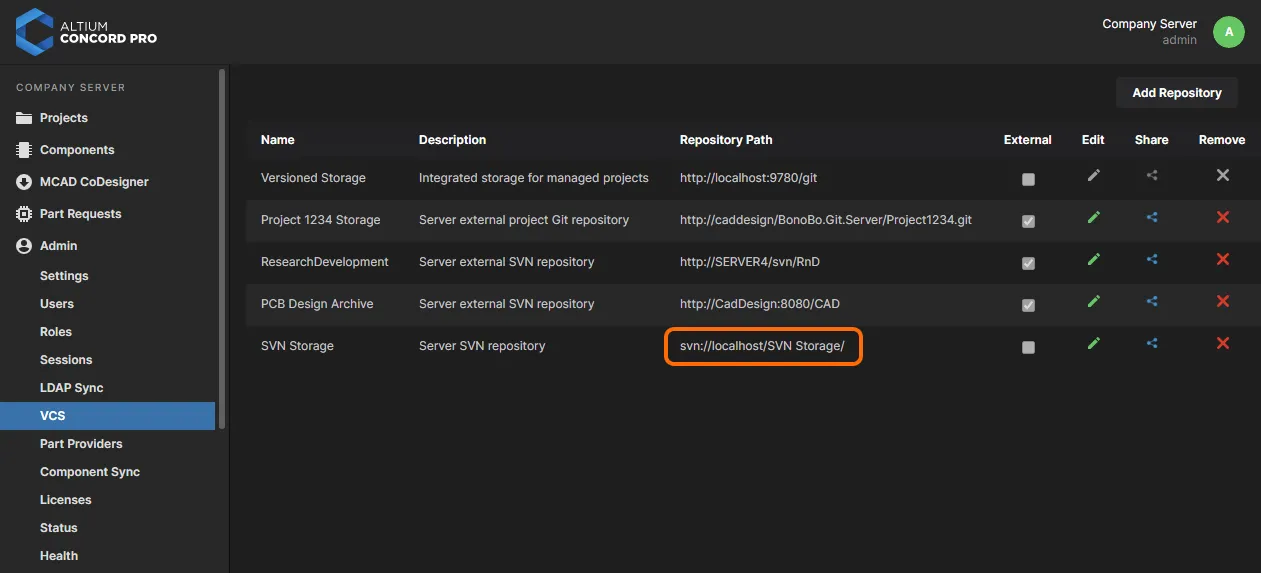The height and width of the screenshot is (573, 1261).
Task: Select LDAP Sync in Admin menu
Action: [x=71, y=388]
